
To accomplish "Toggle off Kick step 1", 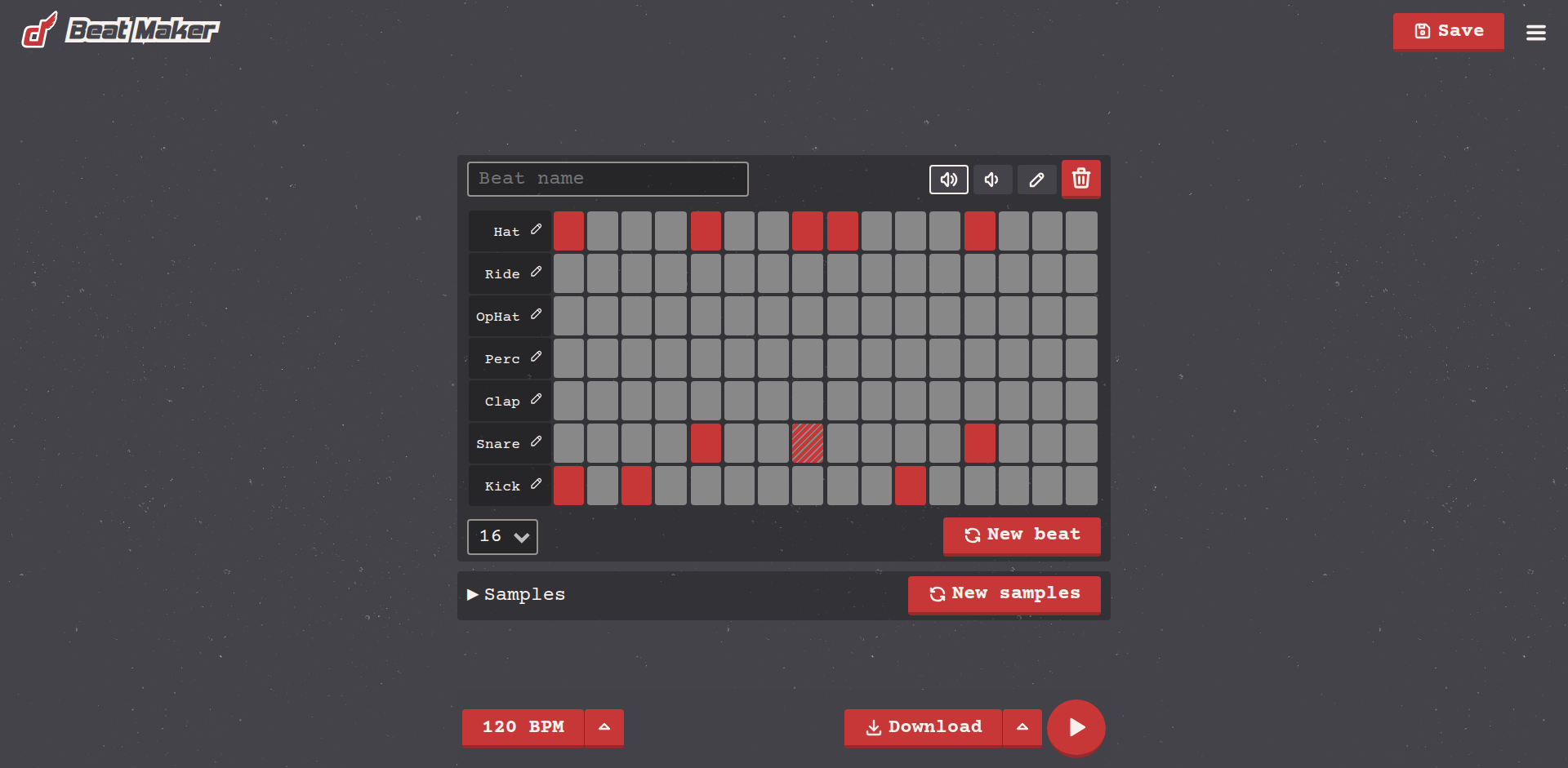I will coord(568,486).
